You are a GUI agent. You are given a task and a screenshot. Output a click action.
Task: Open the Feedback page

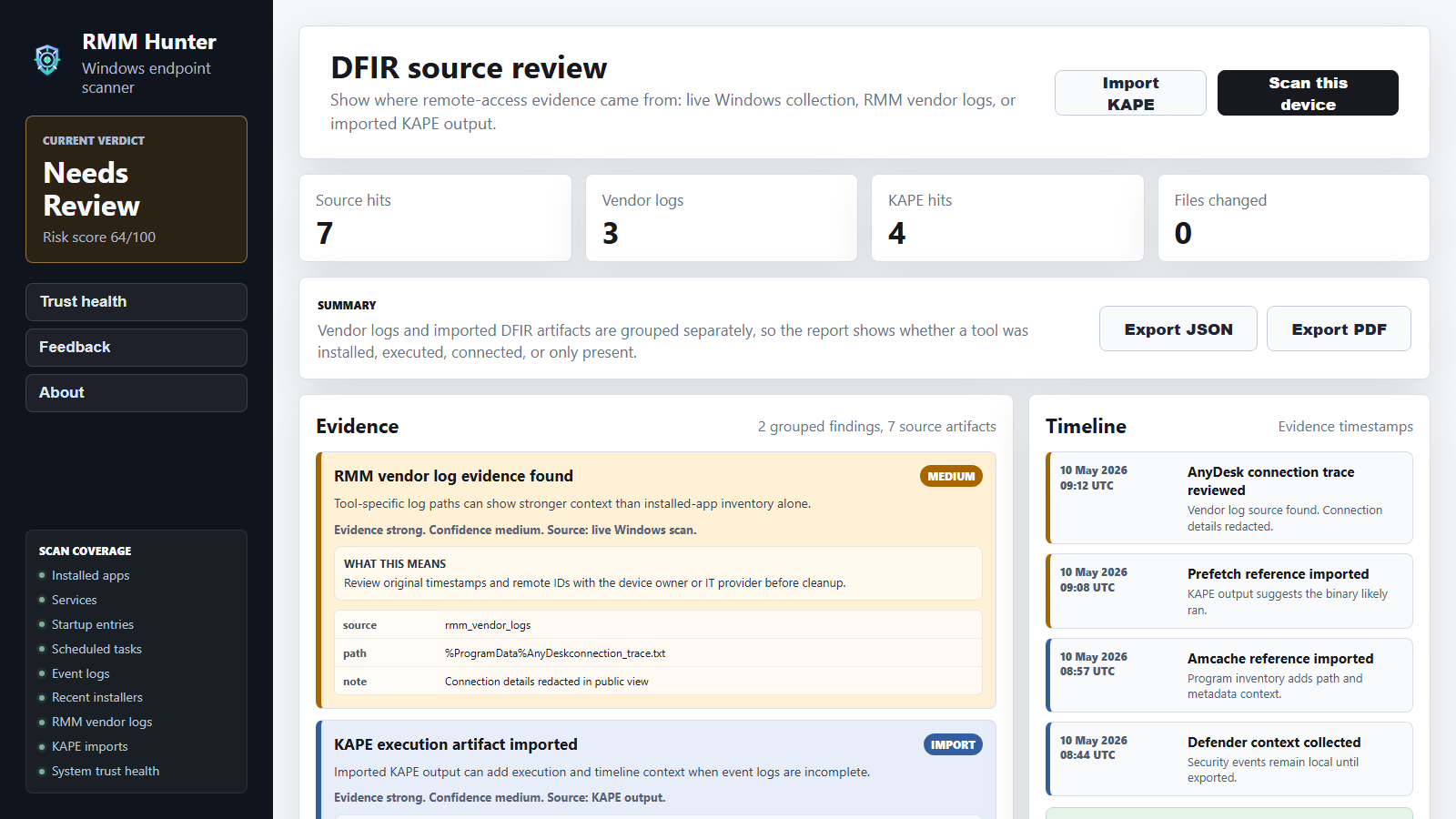click(136, 348)
